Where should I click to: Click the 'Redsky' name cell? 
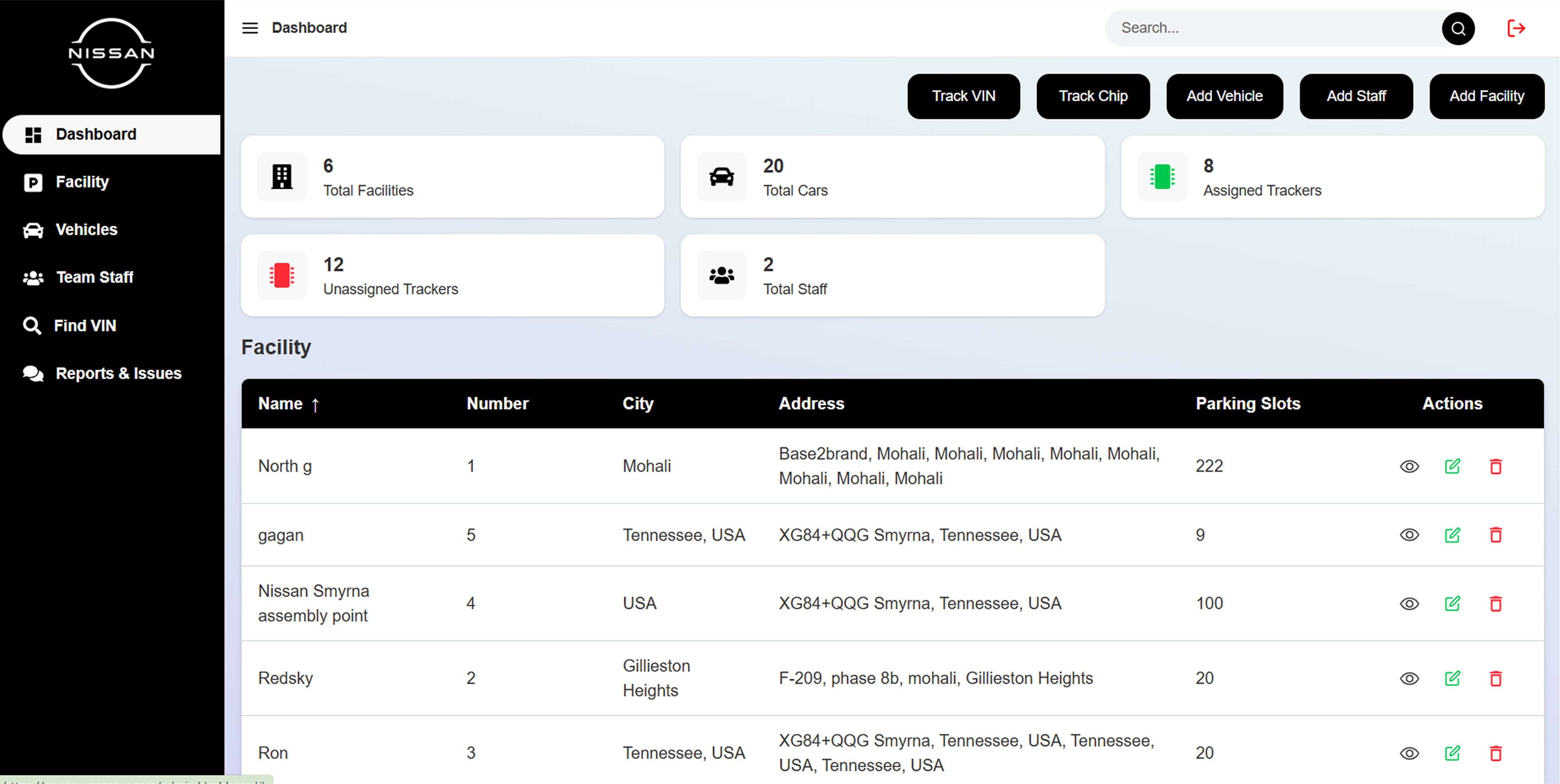[x=285, y=679]
